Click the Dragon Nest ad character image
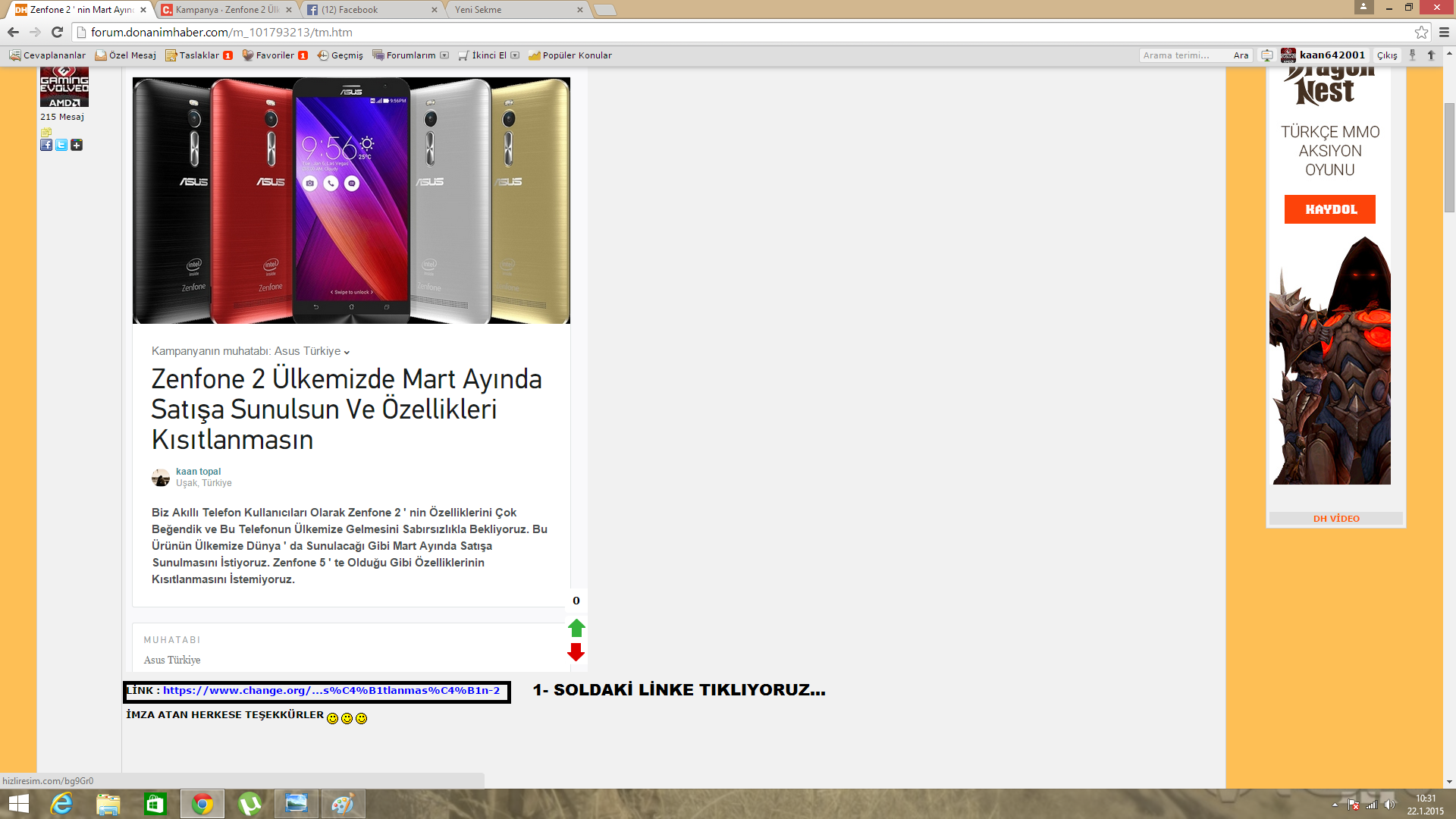 coord(1331,361)
